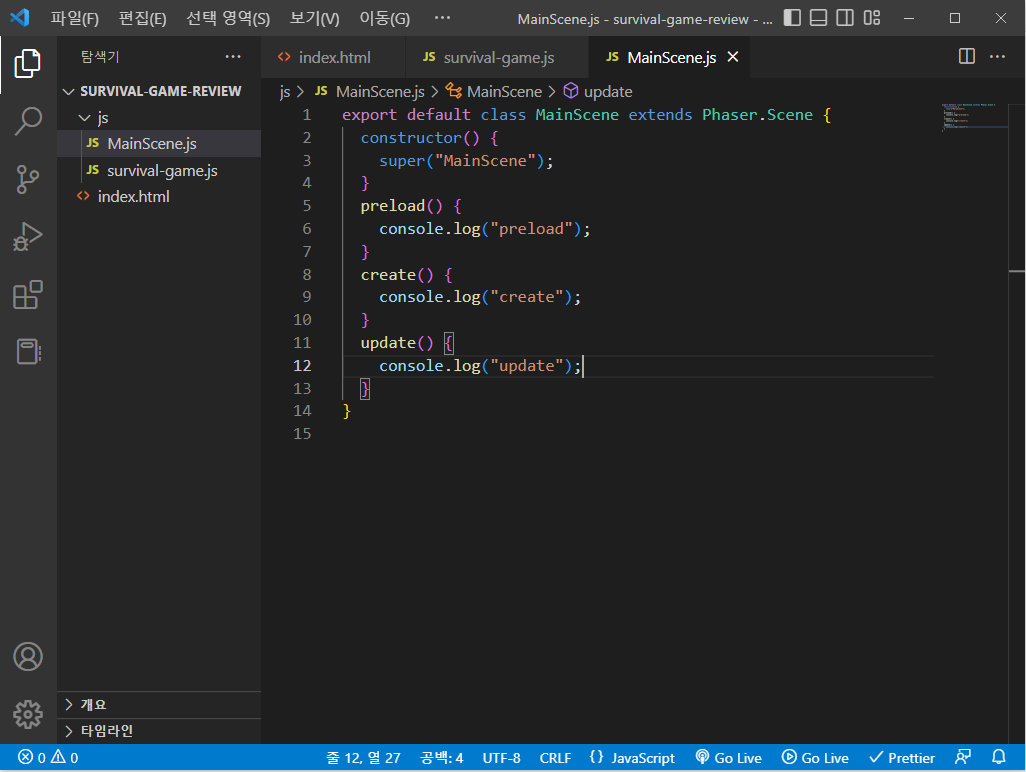Viewport: 1026px width, 772px height.
Task: Click the warnings count in status bar
Action: (x=65, y=758)
